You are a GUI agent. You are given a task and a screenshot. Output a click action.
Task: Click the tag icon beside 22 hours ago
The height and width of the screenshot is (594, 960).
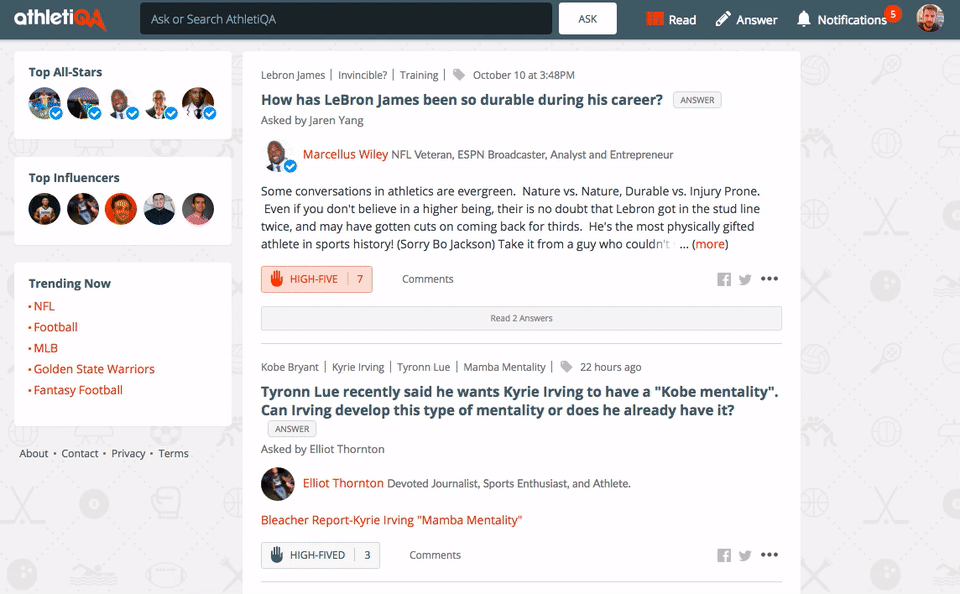pos(566,367)
